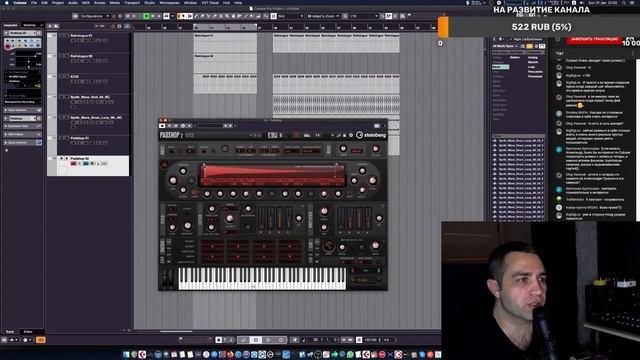
Task: Open the Project menu
Action: tap(58, 2)
